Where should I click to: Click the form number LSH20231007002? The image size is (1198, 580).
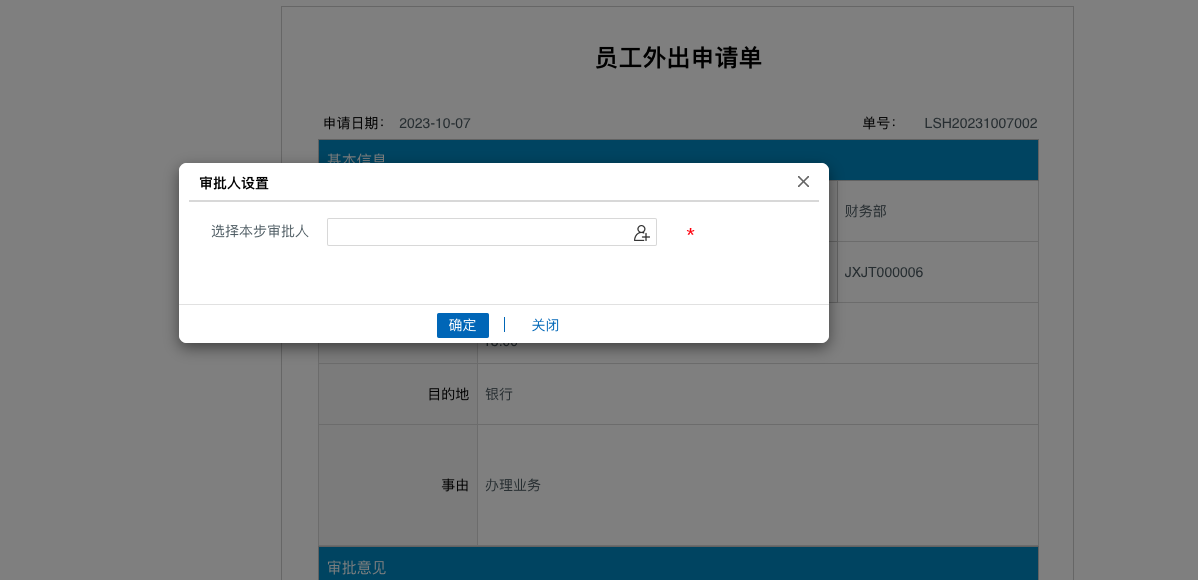coord(980,123)
